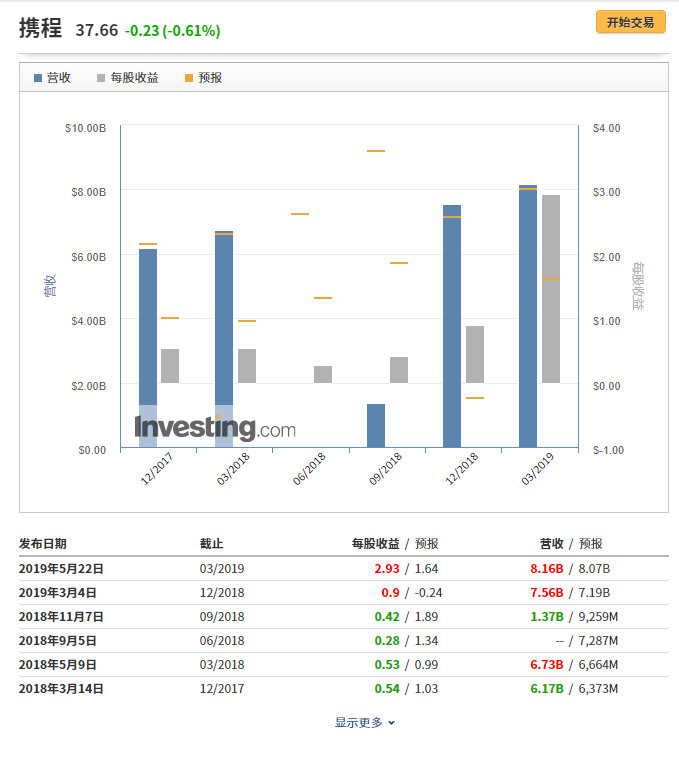Click the 09/2018 short blue revenue bar
The height and width of the screenshot is (757, 679).
click(x=376, y=425)
